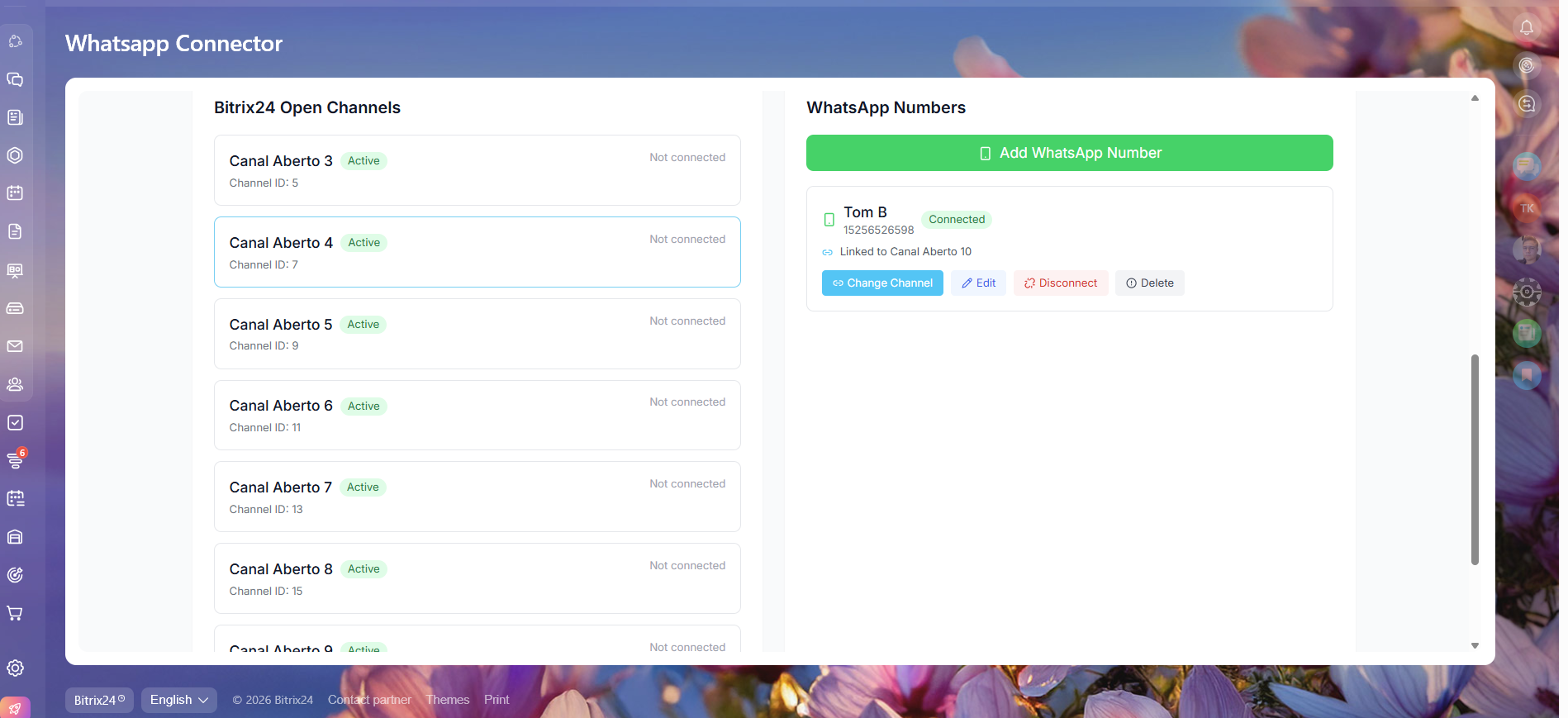The height and width of the screenshot is (718, 1568).
Task: Open the Settings gear in left sidebar
Action: click(15, 668)
